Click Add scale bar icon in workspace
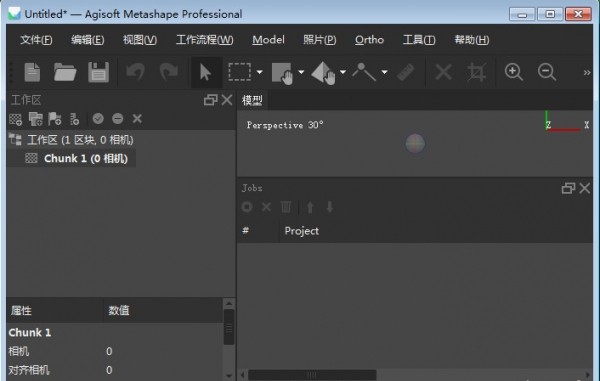This screenshot has width=600, height=381. pos(74,119)
